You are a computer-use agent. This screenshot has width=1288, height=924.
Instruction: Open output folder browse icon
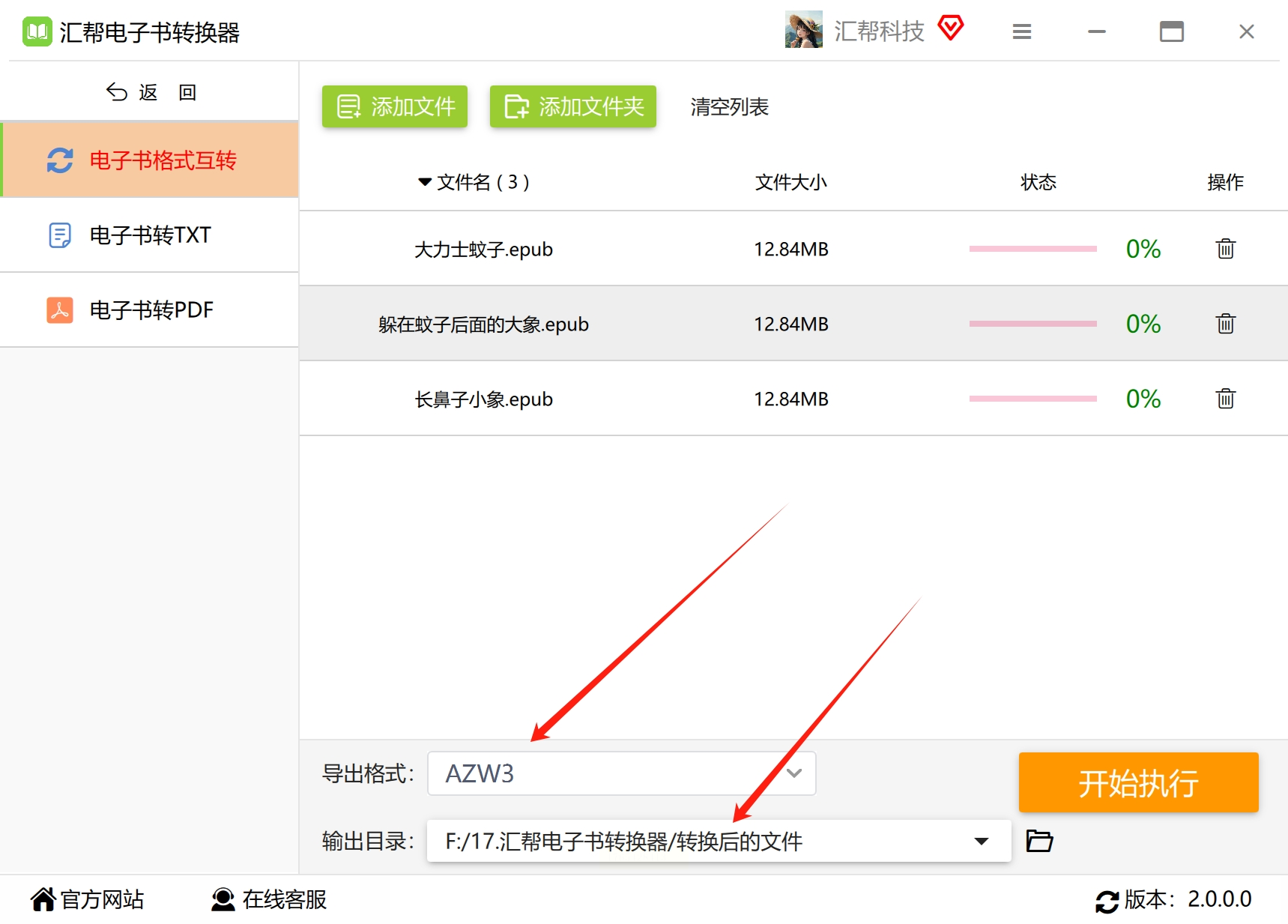tap(1039, 841)
